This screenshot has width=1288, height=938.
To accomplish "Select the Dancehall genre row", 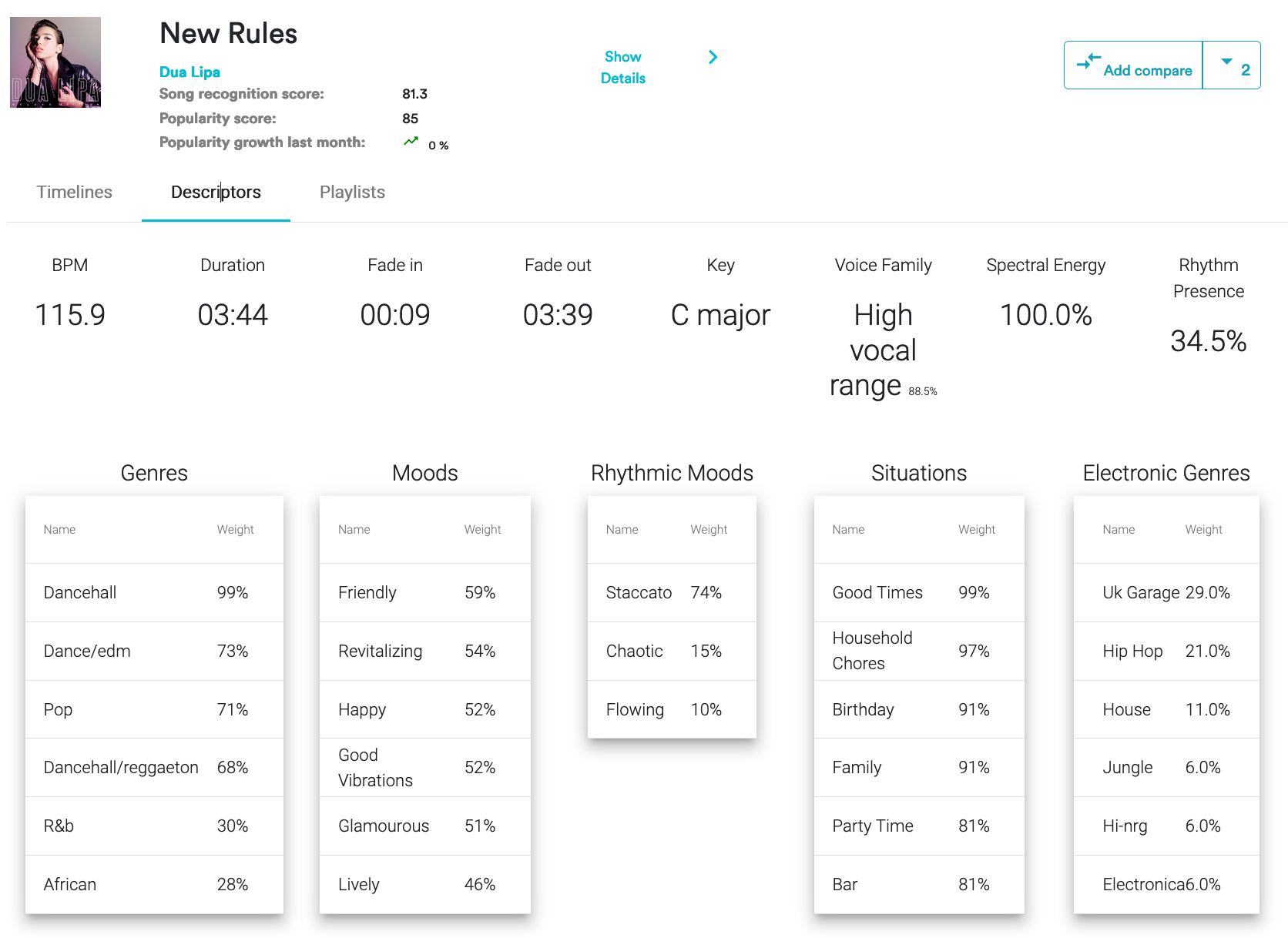I will click(154, 593).
